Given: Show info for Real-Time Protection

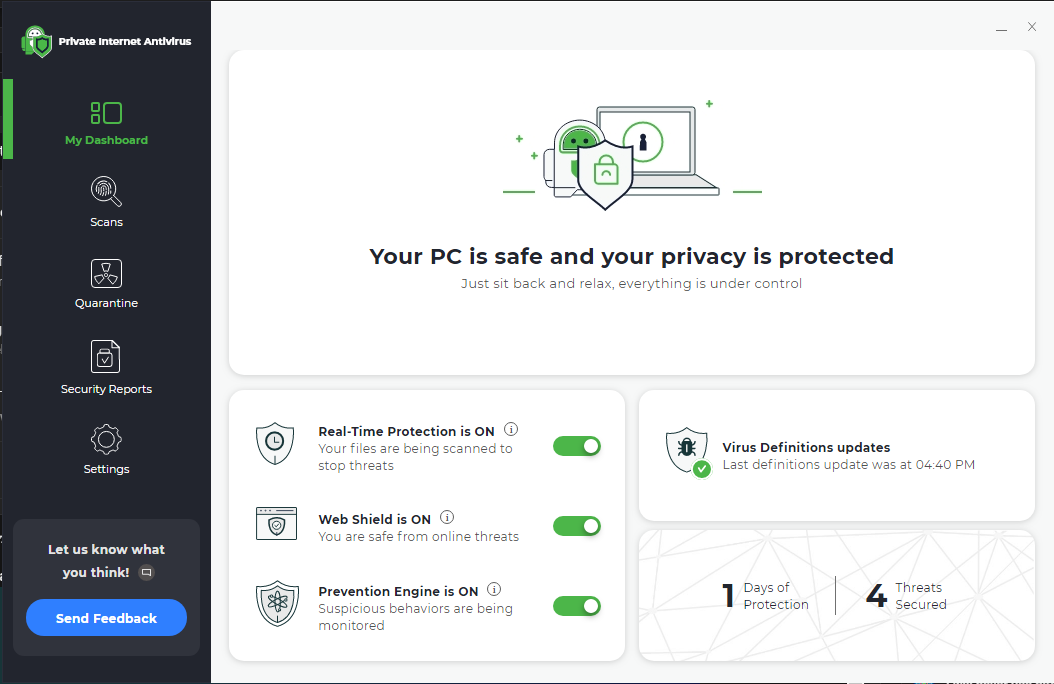Looking at the screenshot, I should click(x=511, y=429).
